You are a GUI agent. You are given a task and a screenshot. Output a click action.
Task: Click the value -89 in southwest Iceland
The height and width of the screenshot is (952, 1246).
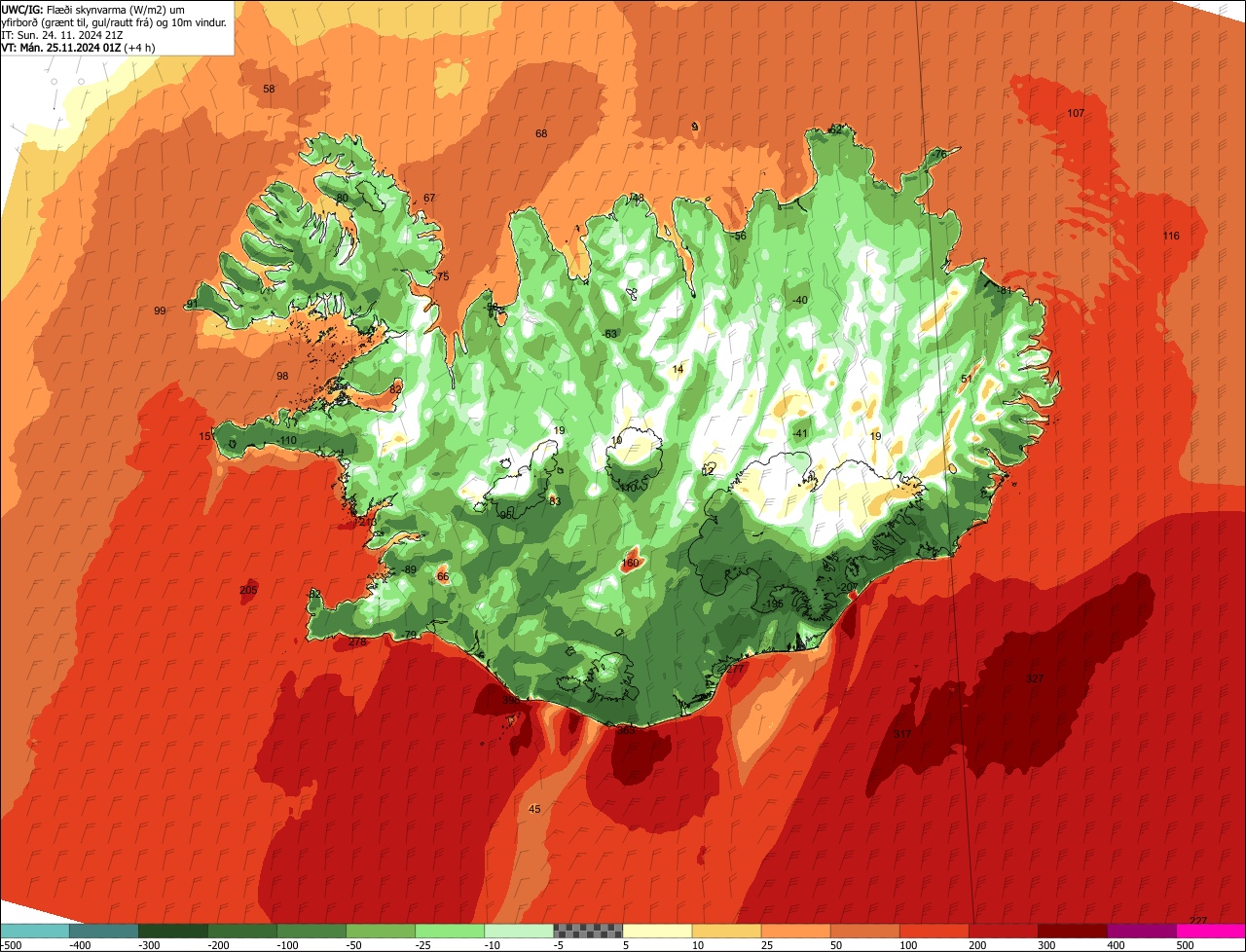click(409, 569)
